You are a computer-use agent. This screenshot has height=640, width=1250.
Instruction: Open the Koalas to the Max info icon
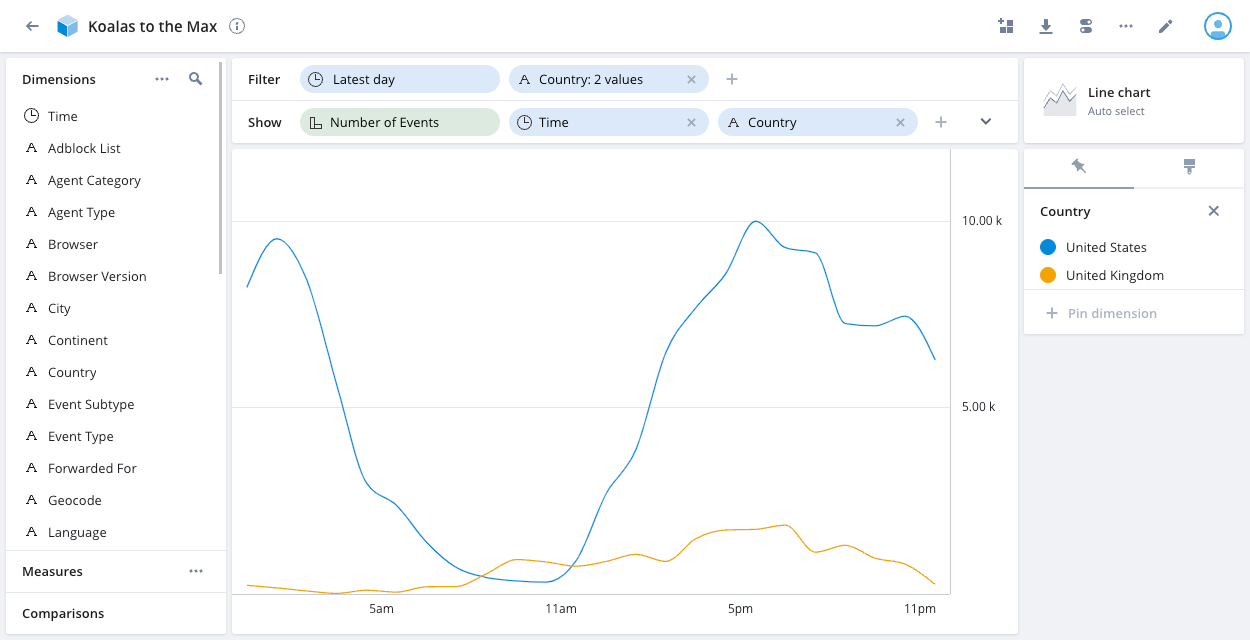point(237,27)
